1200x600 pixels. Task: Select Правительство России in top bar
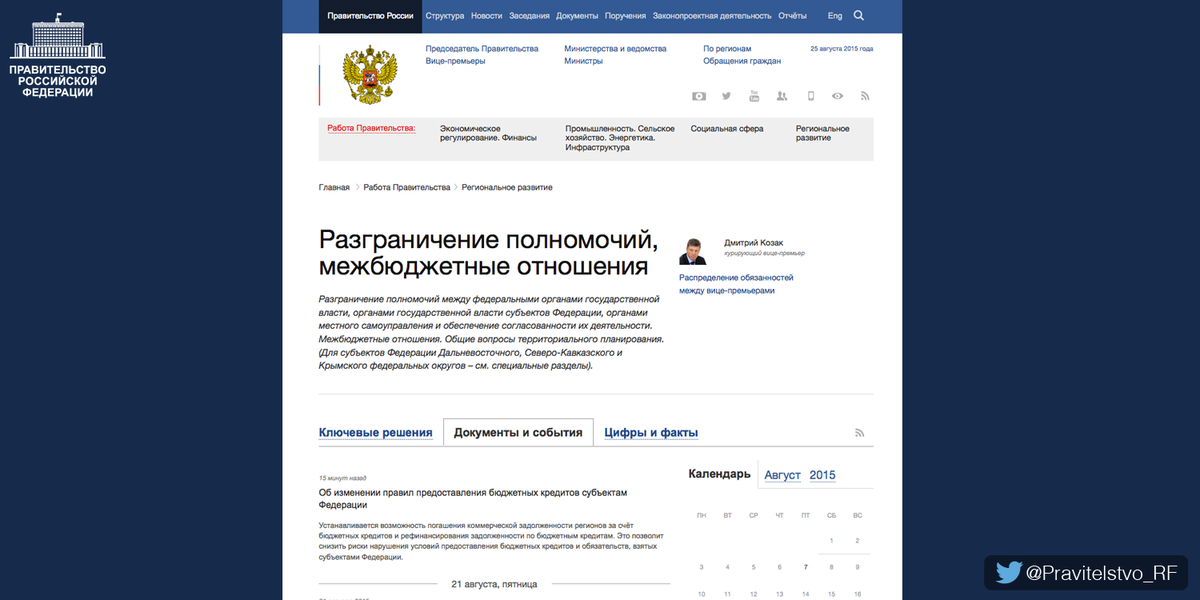(x=370, y=16)
